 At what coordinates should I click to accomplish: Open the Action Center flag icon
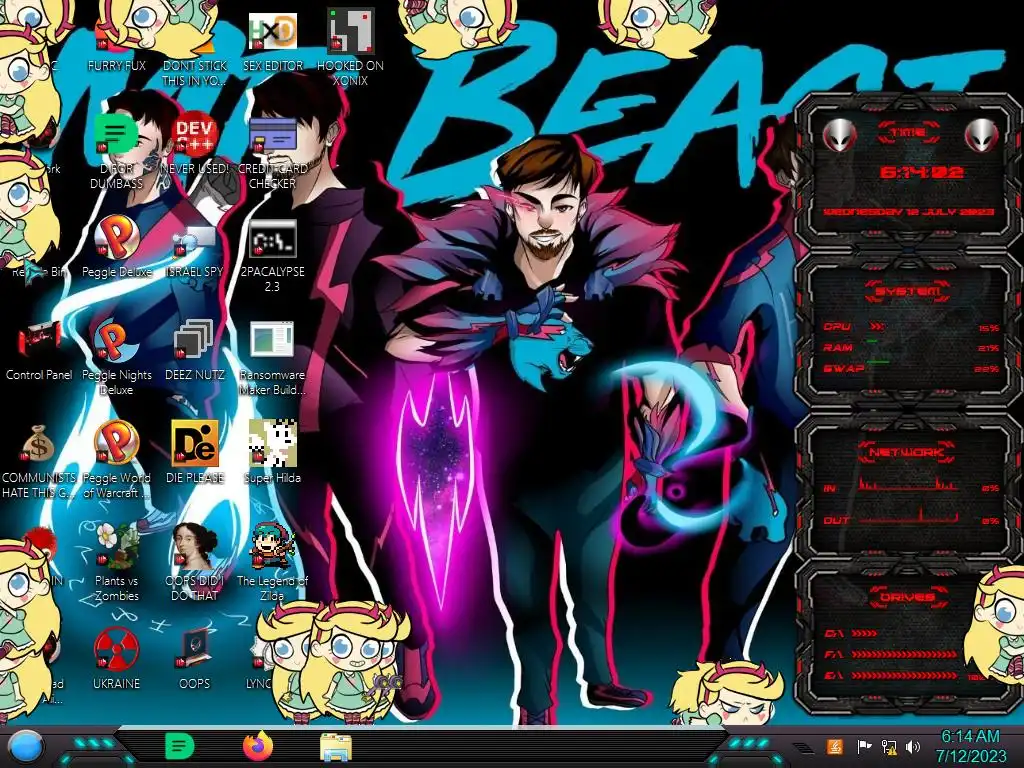[864, 746]
